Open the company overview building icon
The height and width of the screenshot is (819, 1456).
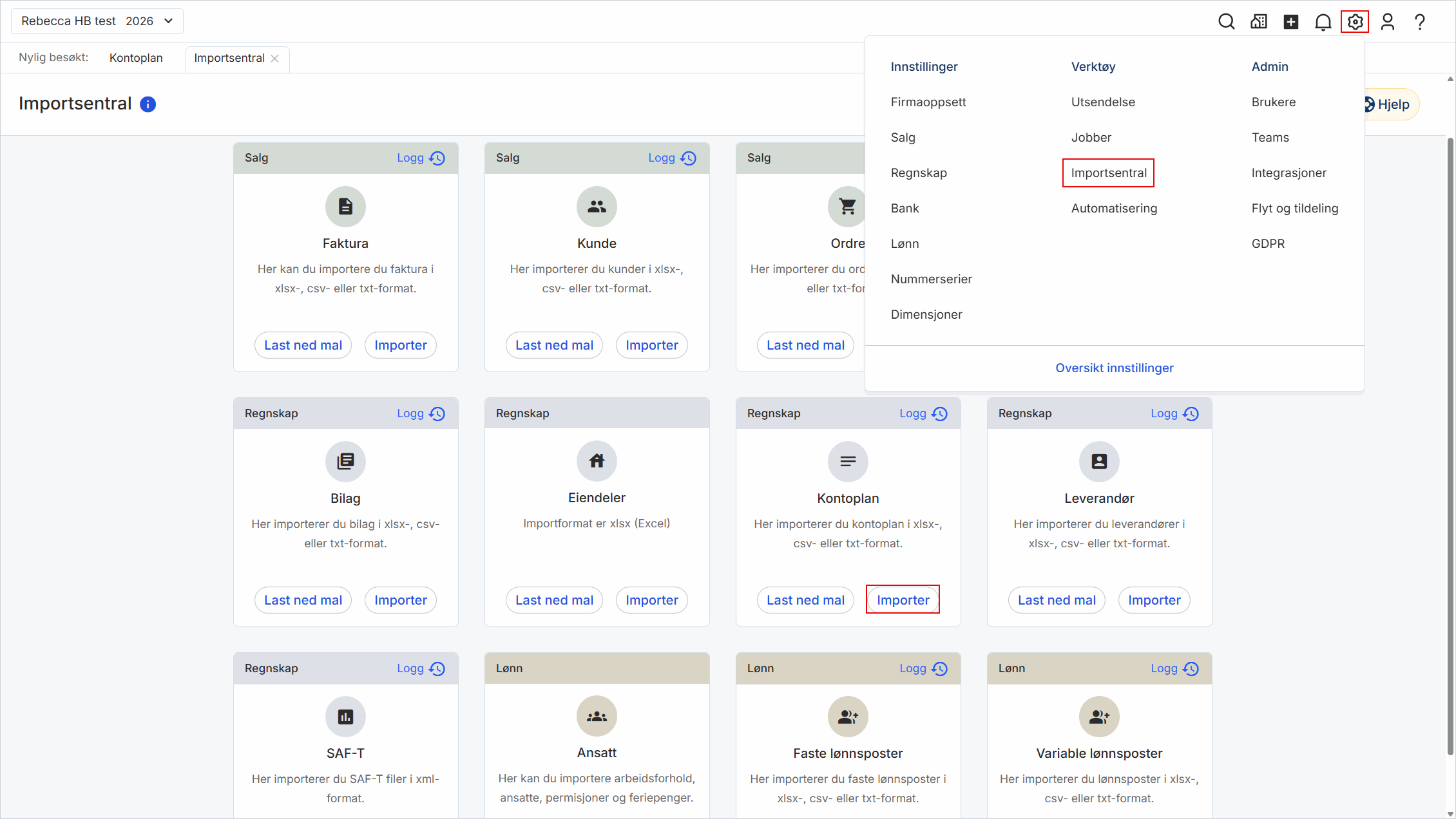(x=1258, y=22)
